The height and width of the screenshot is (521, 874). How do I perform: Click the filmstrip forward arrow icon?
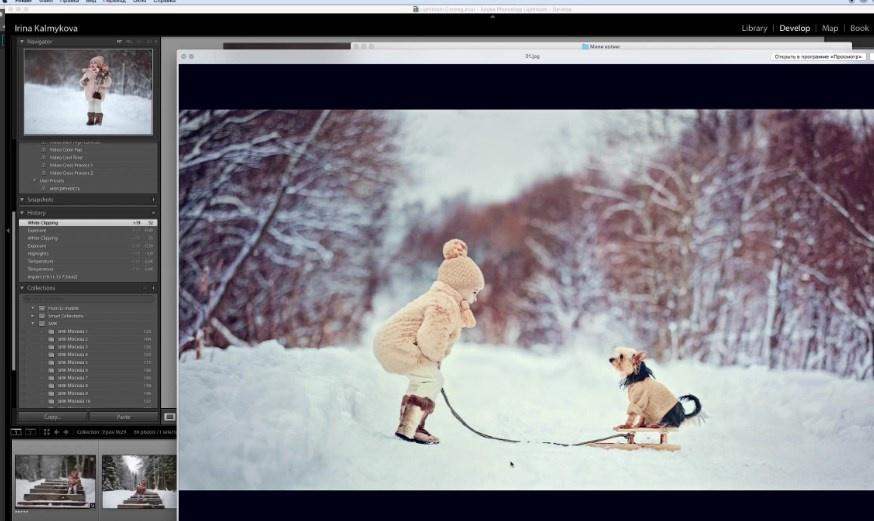click(65, 432)
